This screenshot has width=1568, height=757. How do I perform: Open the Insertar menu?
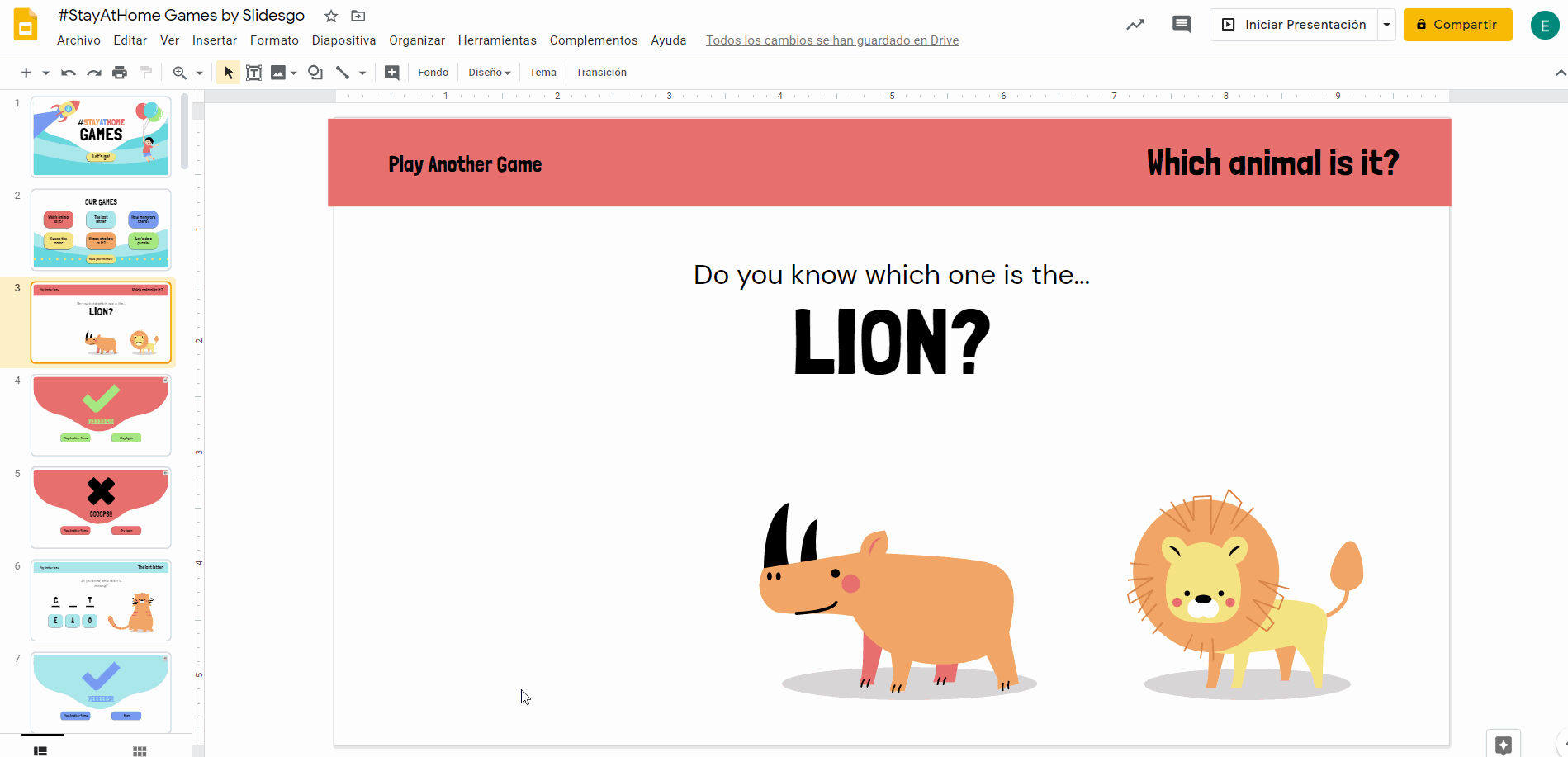(215, 40)
